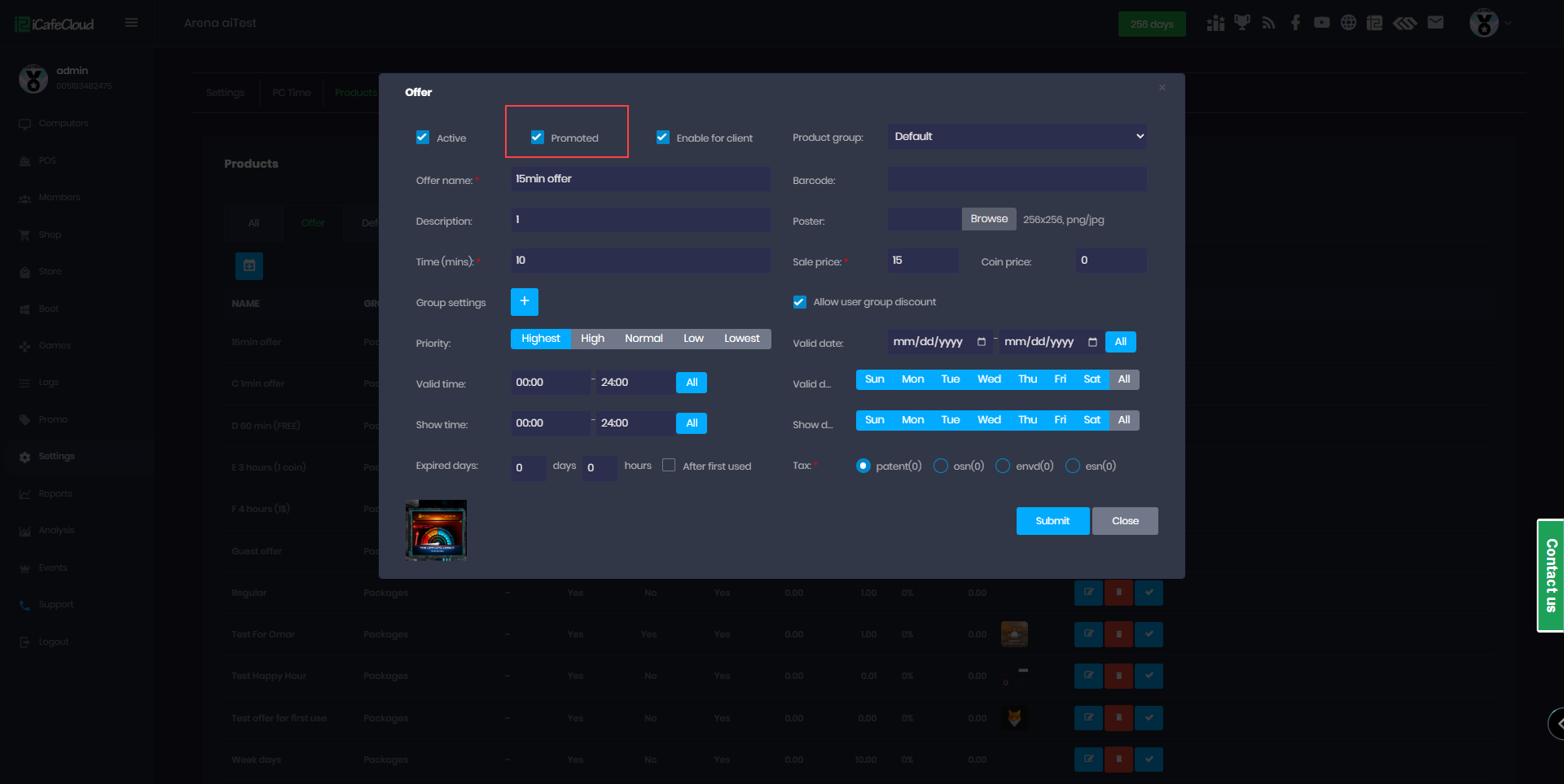Uncheck the Promoted checkbox
Viewport: 1564px width, 784px height.
(x=538, y=138)
